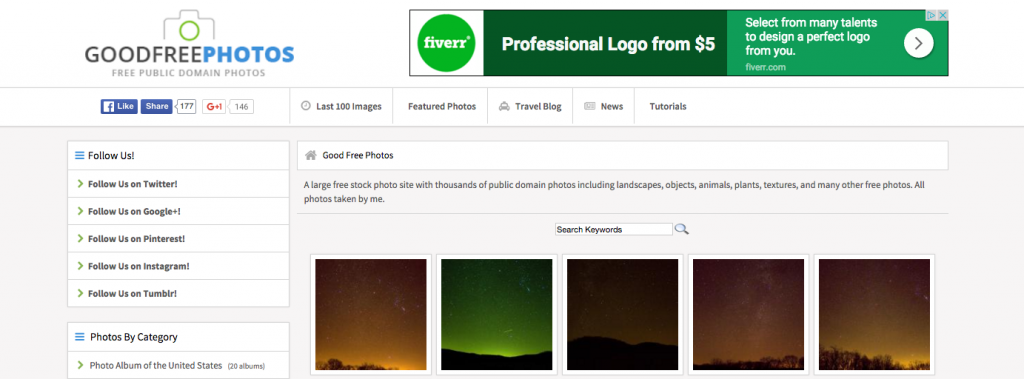Click the Photos By Category heading
This screenshot has width=1024, height=379.
point(134,337)
